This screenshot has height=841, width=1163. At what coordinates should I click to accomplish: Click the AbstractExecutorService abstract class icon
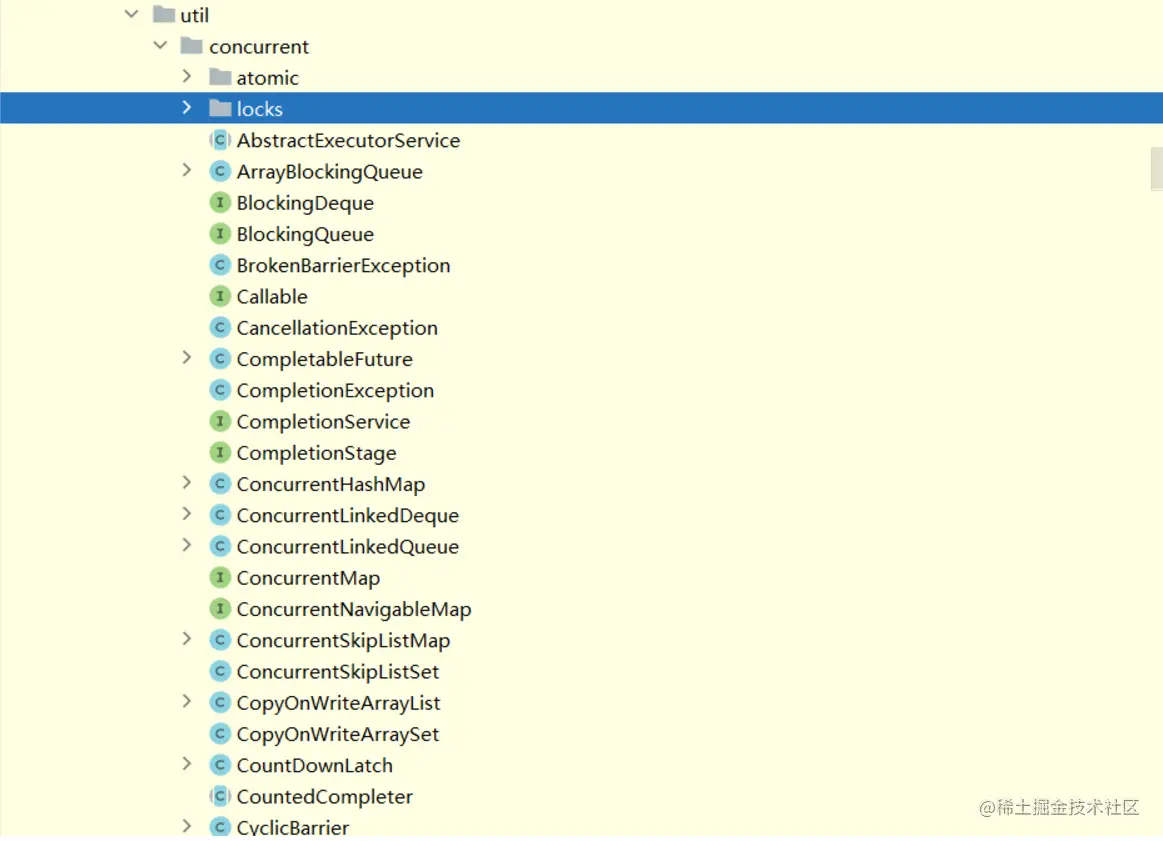(x=220, y=140)
